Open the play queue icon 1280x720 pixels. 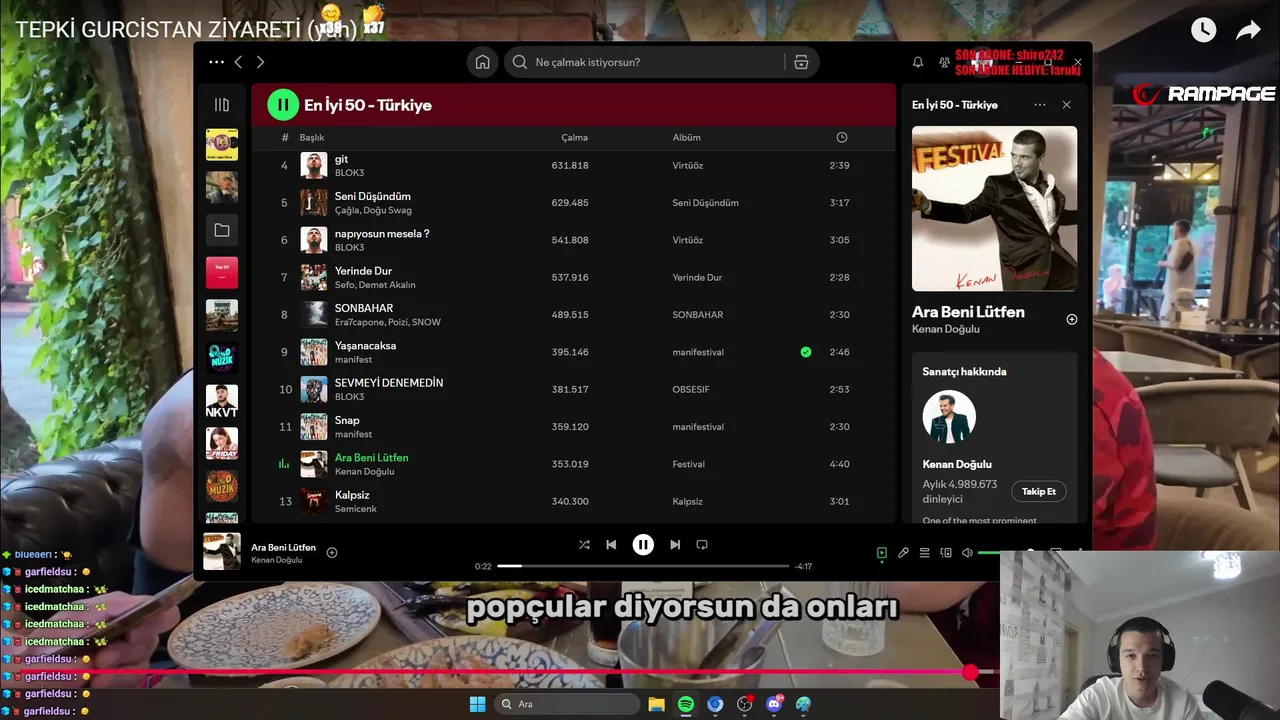click(x=925, y=553)
